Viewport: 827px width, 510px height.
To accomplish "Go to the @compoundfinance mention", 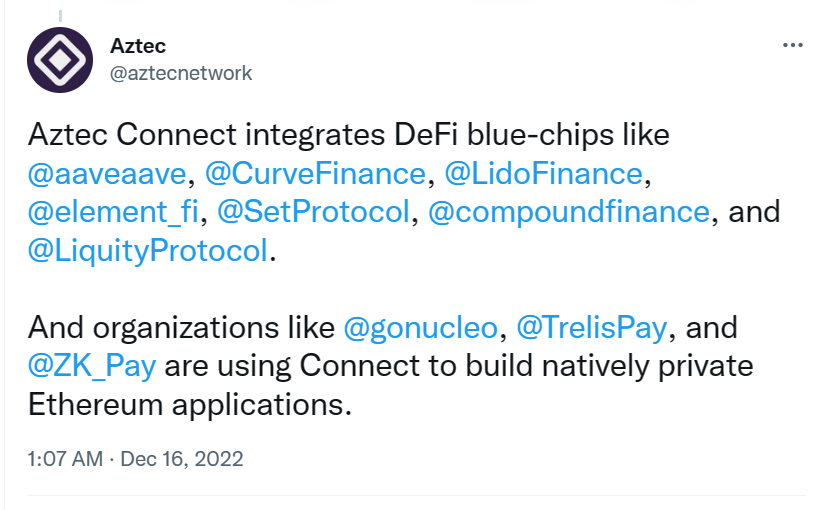I will coord(568,212).
